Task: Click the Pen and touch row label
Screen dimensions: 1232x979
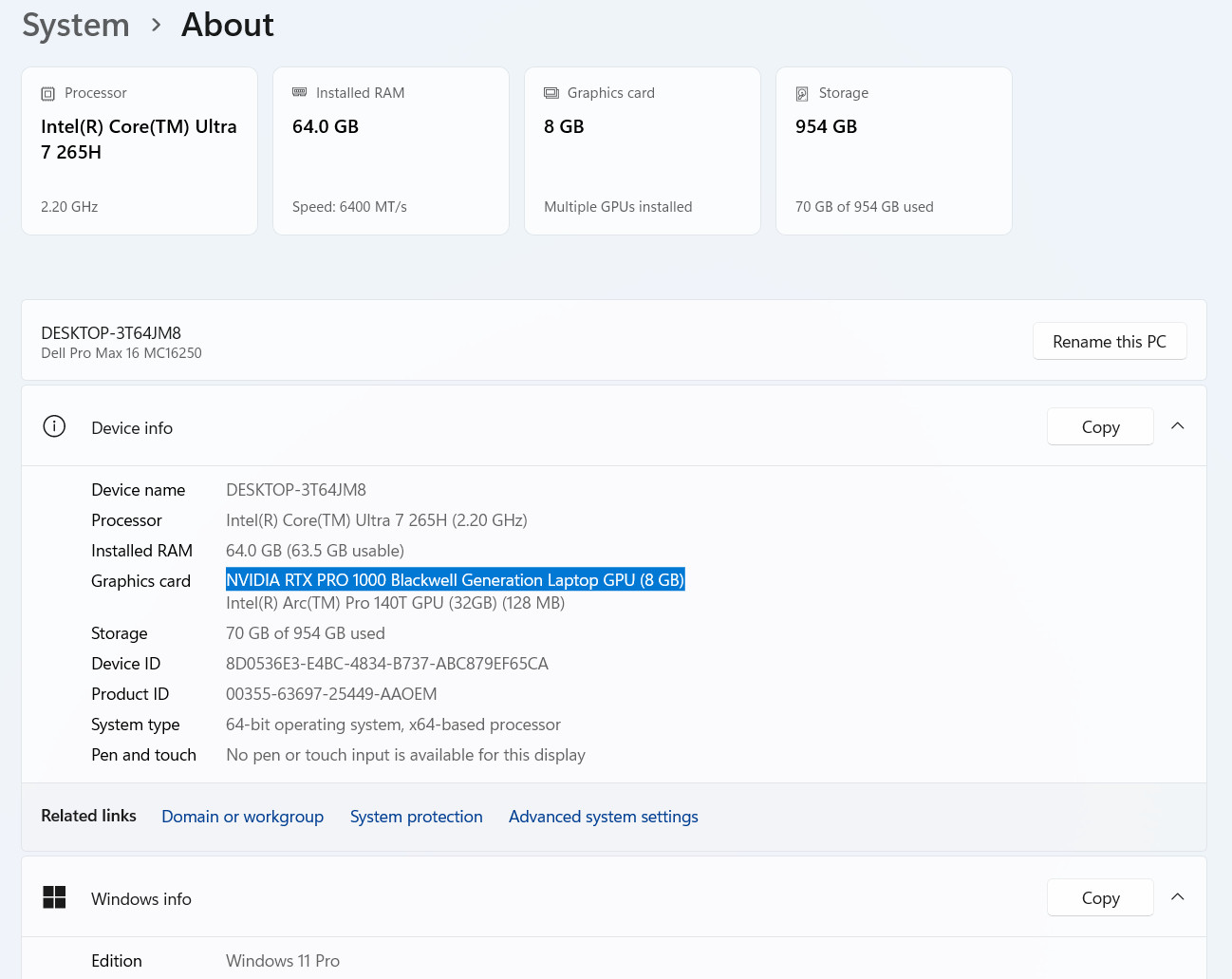Action: 143,755
